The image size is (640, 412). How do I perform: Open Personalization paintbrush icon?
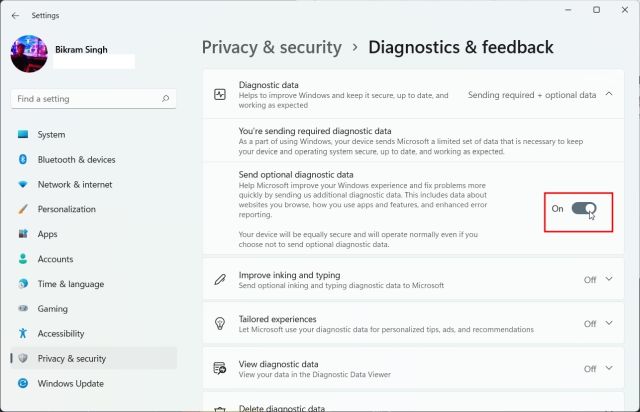click(22, 210)
